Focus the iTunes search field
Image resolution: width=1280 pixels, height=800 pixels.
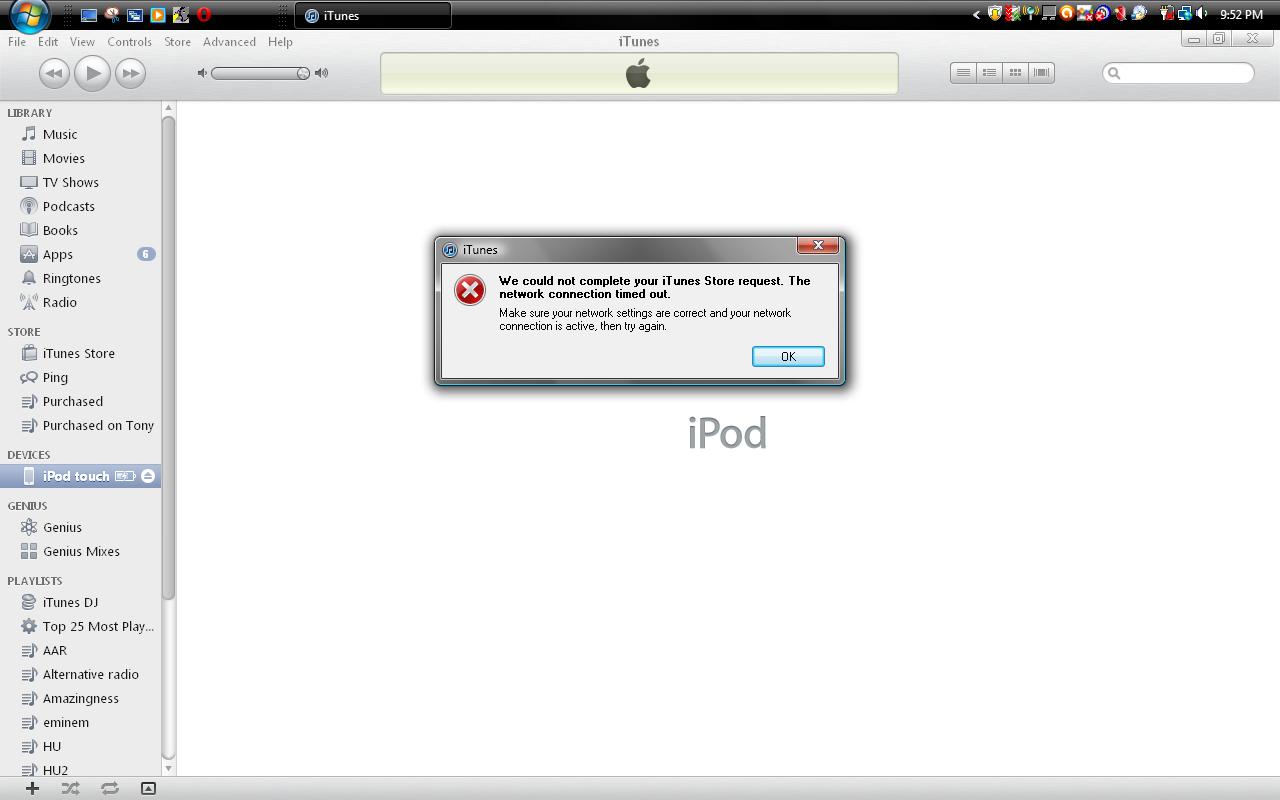click(1178, 73)
